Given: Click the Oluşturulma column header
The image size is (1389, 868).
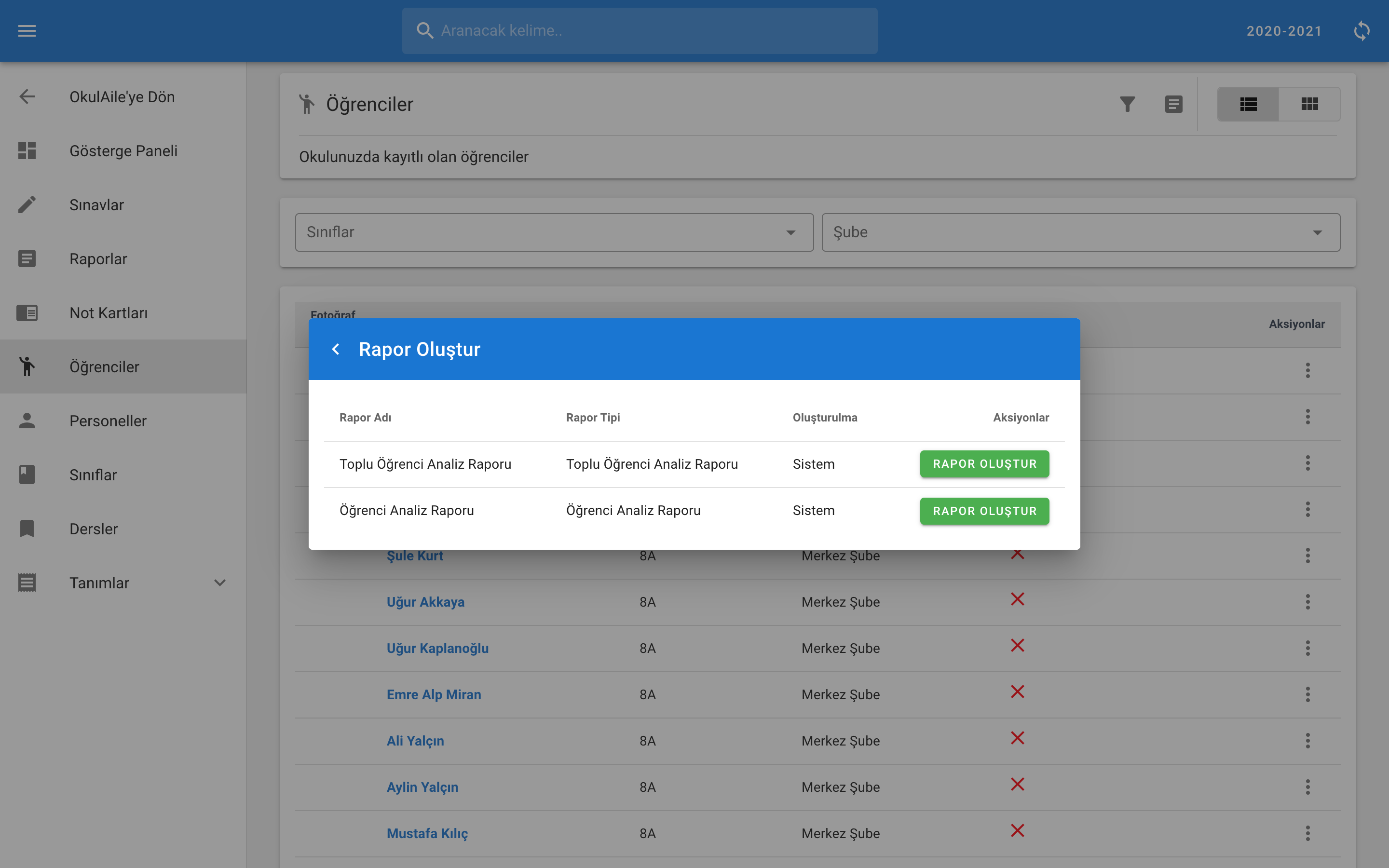Looking at the screenshot, I should [x=825, y=417].
